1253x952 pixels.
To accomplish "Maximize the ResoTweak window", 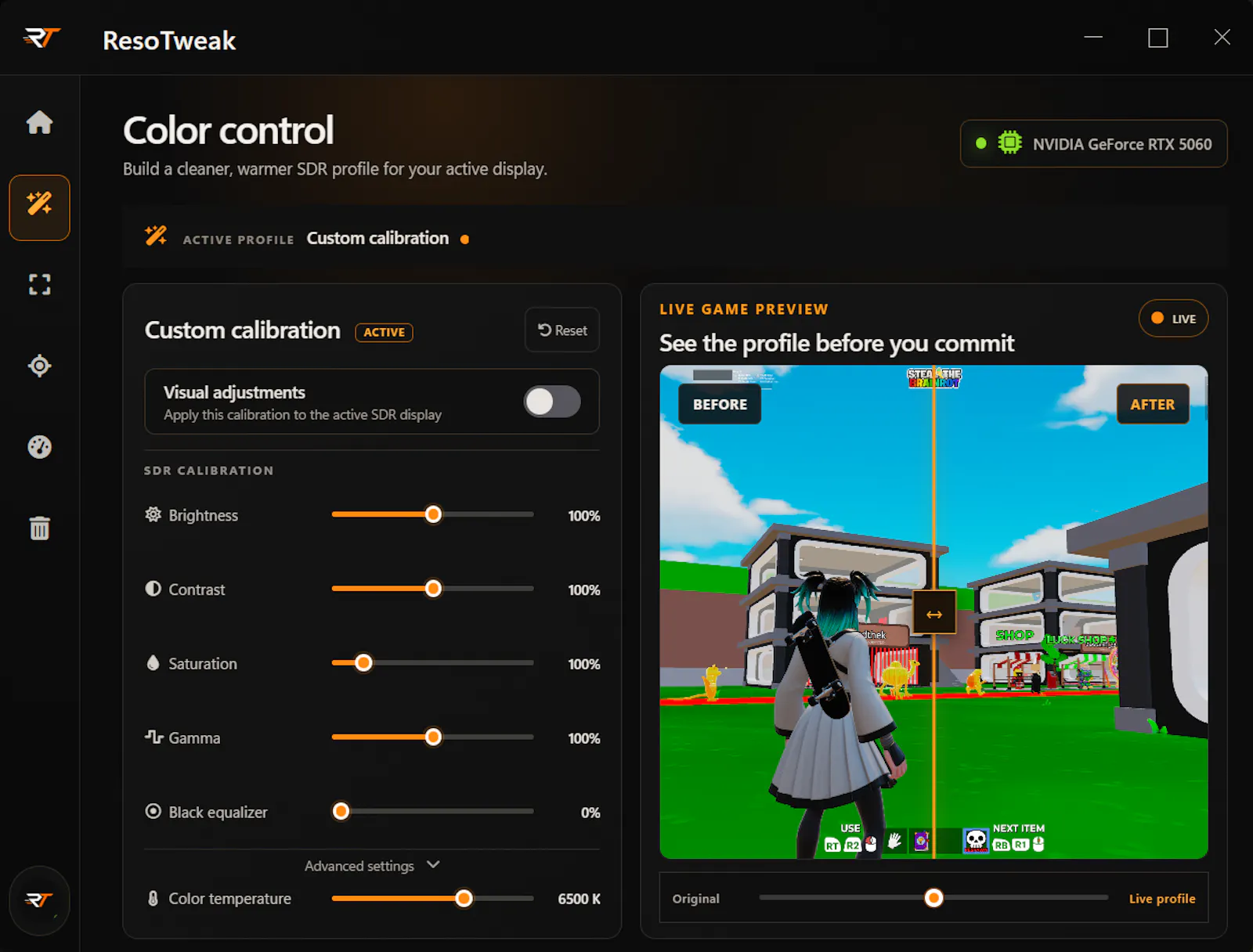I will pyautogui.click(x=1158, y=38).
